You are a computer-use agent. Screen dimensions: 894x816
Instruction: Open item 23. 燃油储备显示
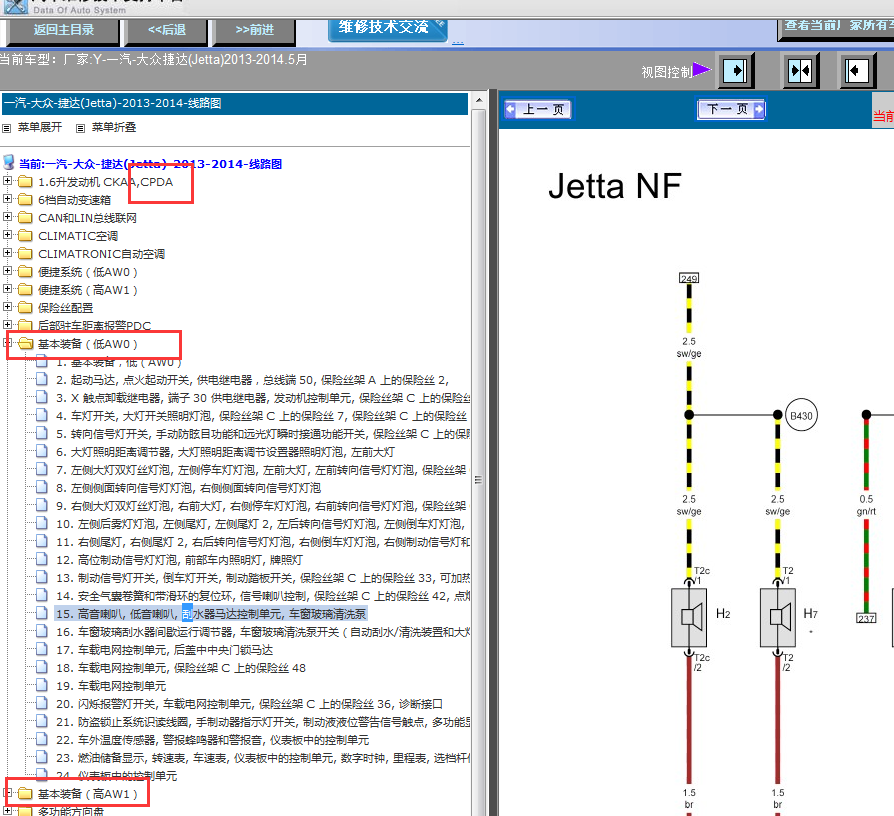[263, 758]
